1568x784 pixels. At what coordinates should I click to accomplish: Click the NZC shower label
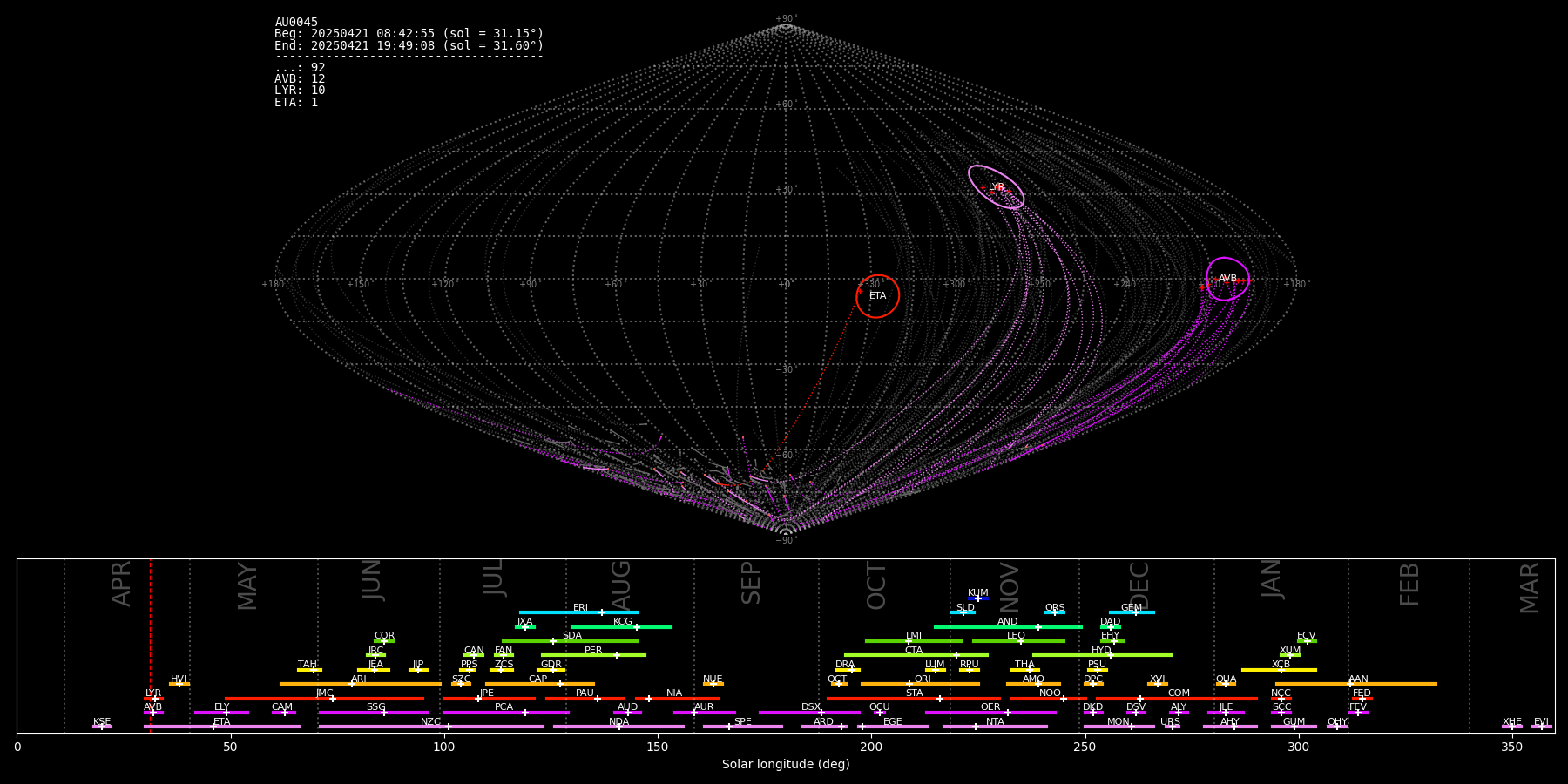tap(430, 722)
